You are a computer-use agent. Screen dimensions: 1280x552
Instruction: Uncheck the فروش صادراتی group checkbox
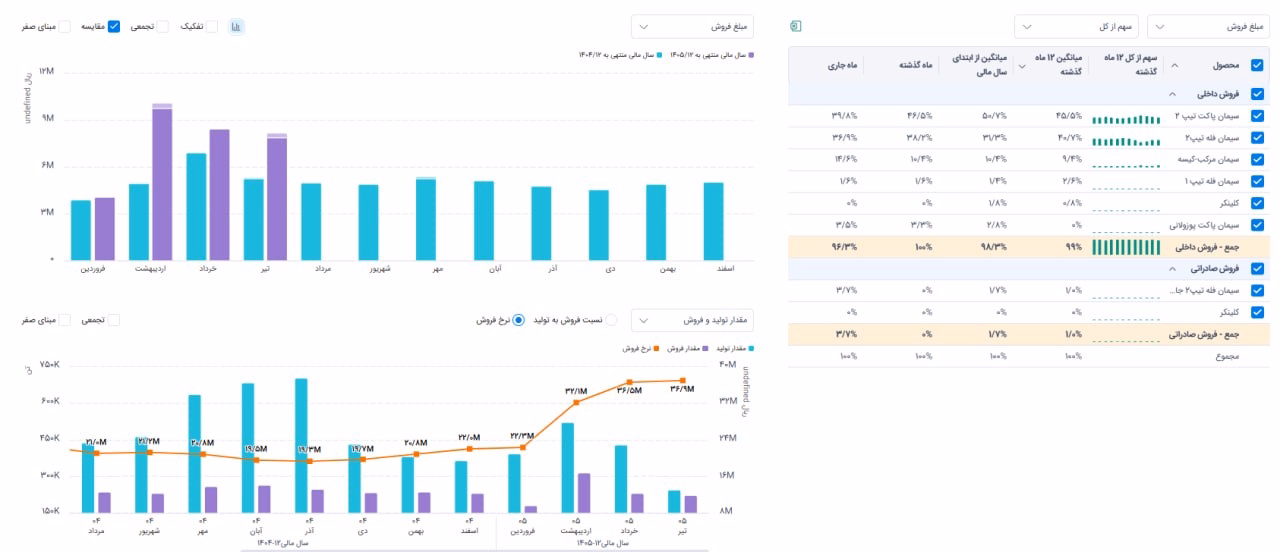point(1257,268)
